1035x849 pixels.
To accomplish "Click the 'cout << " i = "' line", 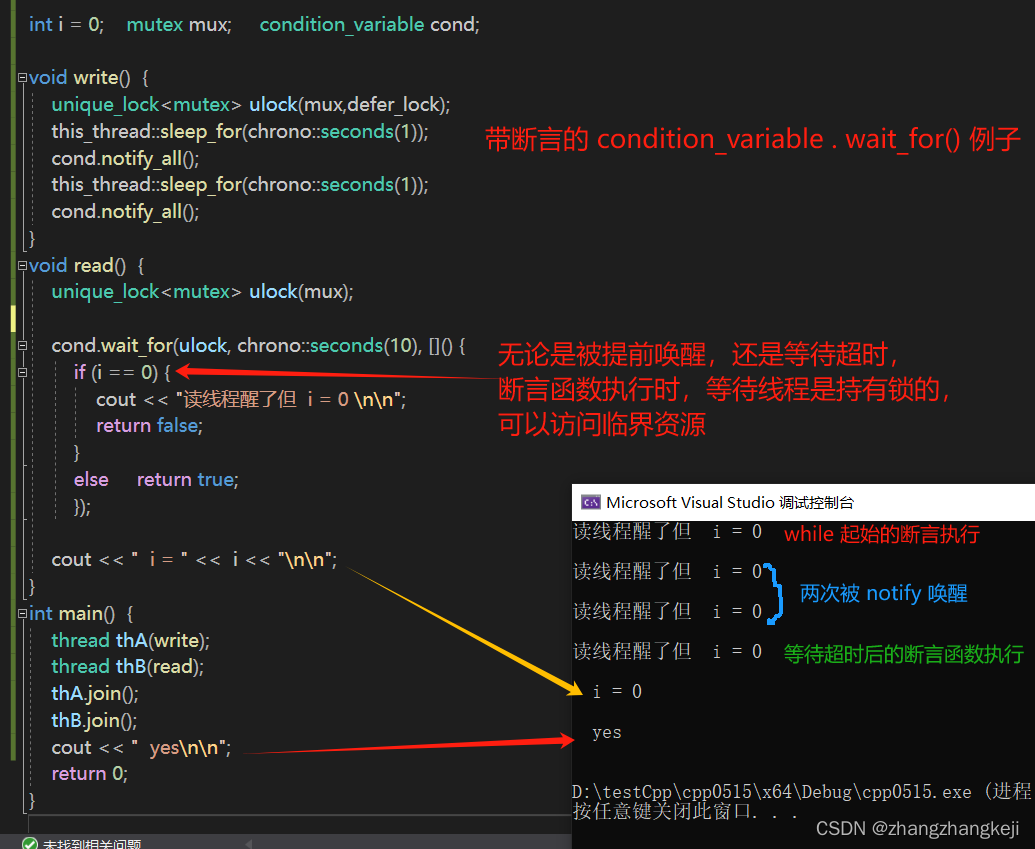I will 194,560.
